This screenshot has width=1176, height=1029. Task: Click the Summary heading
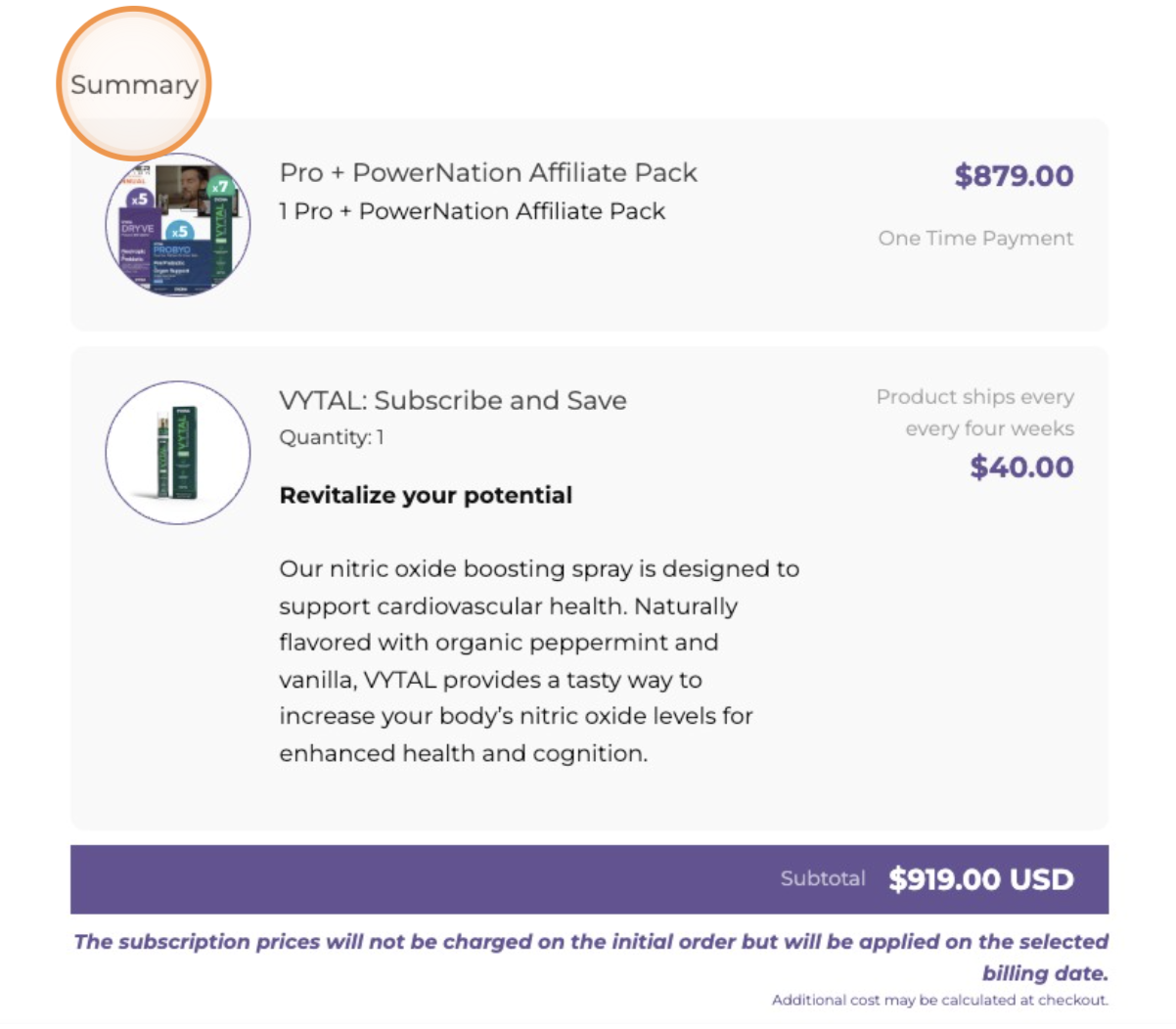click(x=134, y=85)
